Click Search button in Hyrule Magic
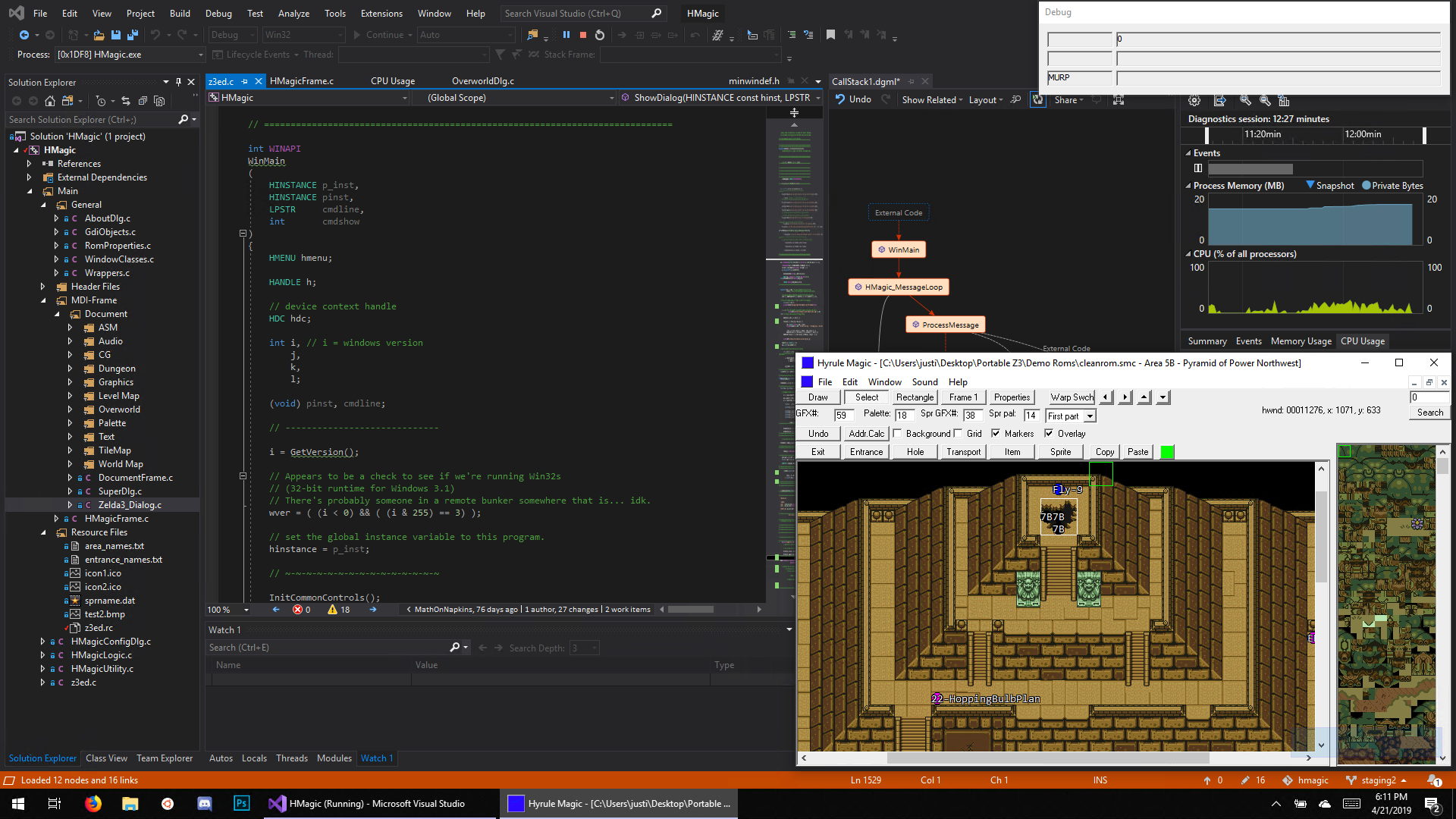1456x819 pixels. coord(1430,413)
